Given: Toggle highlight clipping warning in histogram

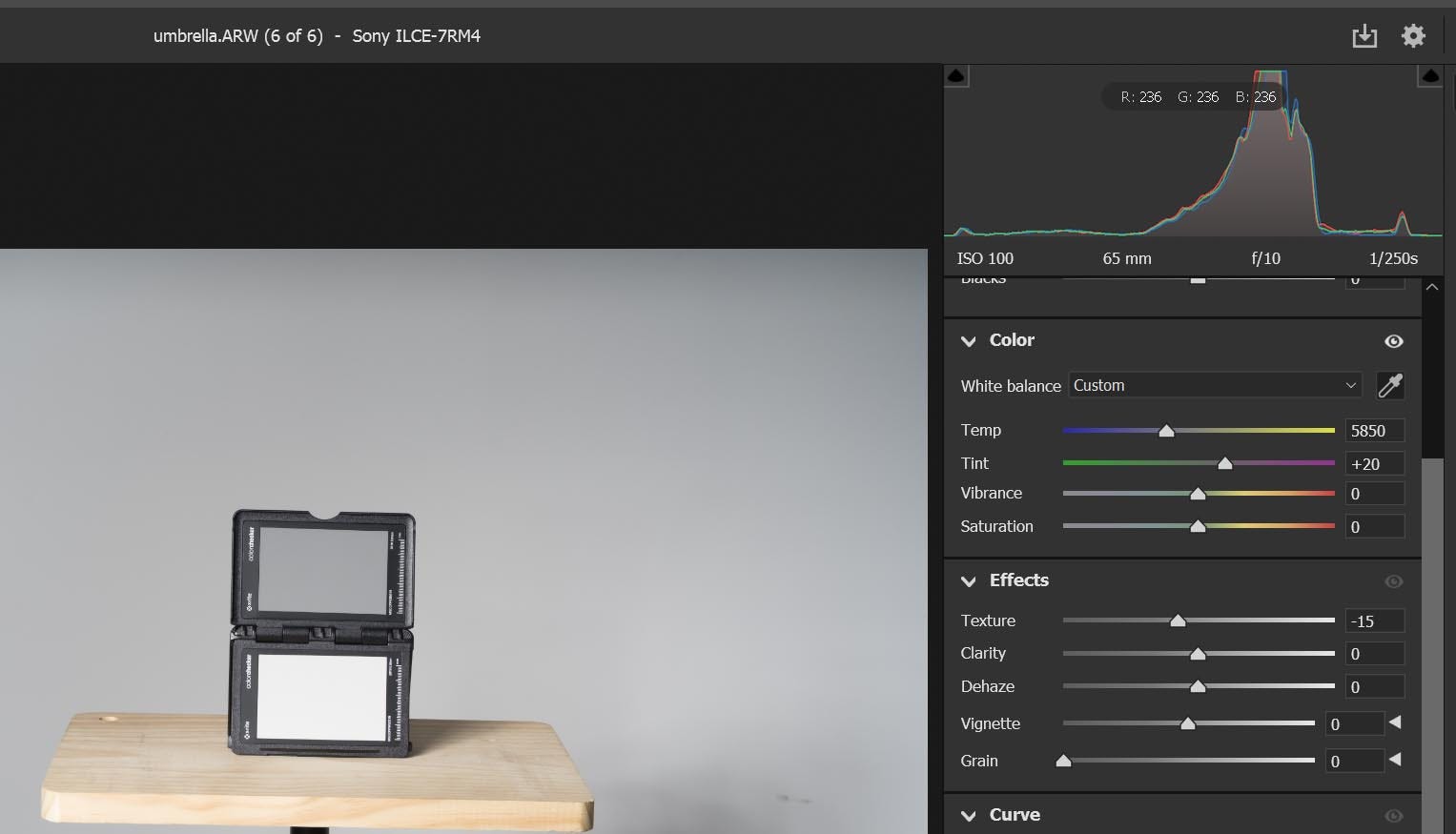Looking at the screenshot, I should (1429, 75).
